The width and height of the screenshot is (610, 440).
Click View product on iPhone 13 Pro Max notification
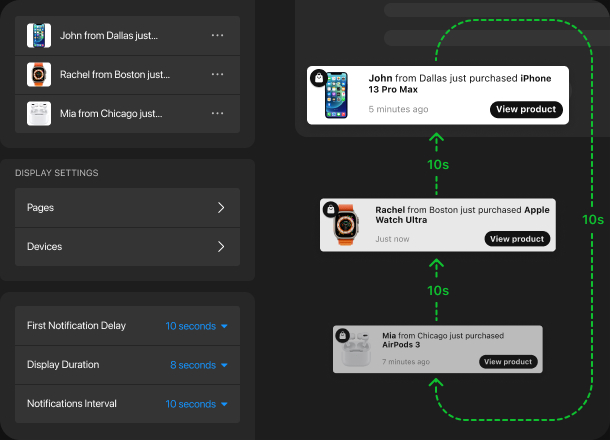pos(526,110)
